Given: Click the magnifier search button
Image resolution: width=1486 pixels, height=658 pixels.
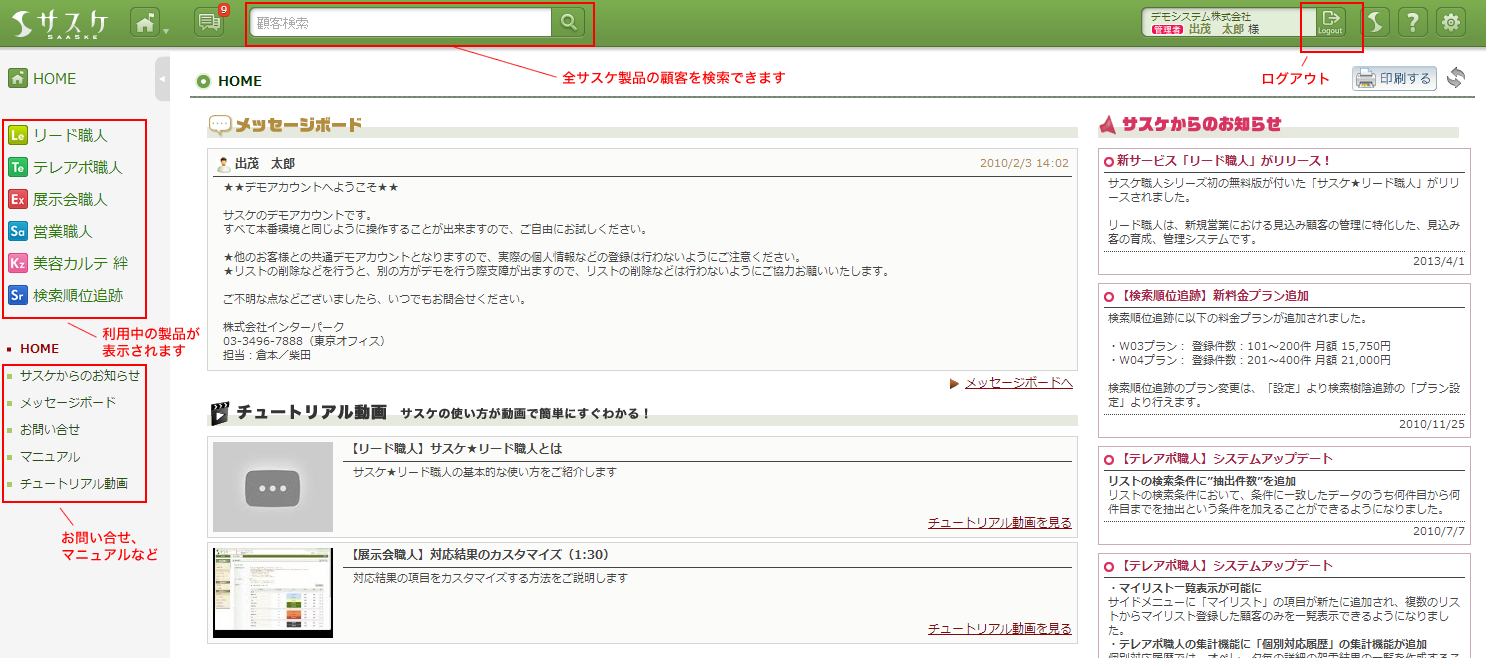Looking at the screenshot, I should [x=568, y=22].
